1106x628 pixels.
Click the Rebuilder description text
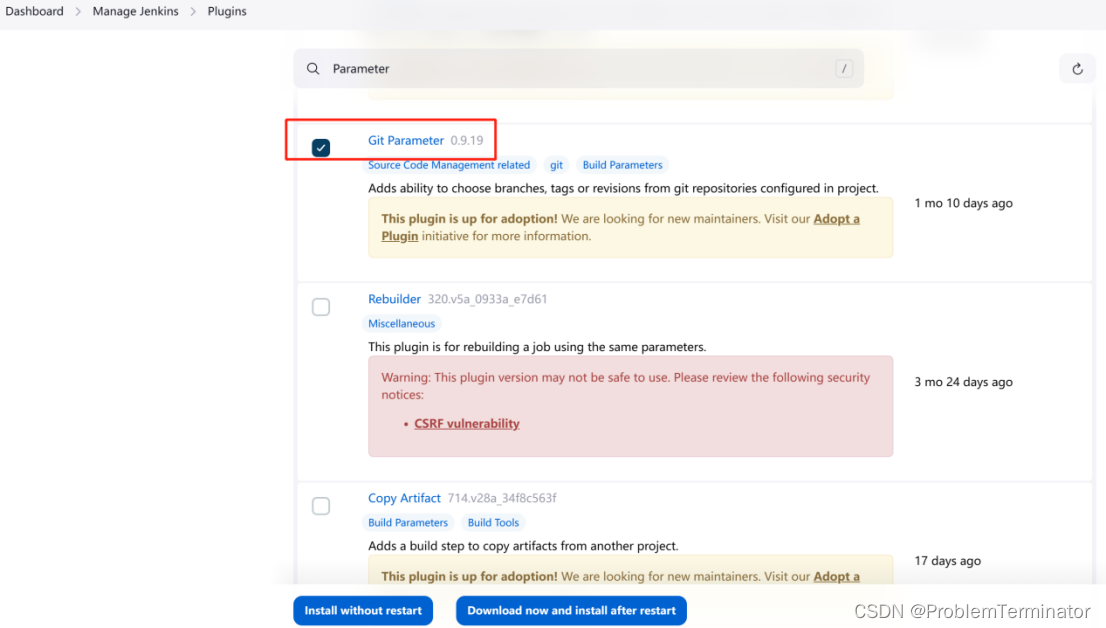(537, 347)
